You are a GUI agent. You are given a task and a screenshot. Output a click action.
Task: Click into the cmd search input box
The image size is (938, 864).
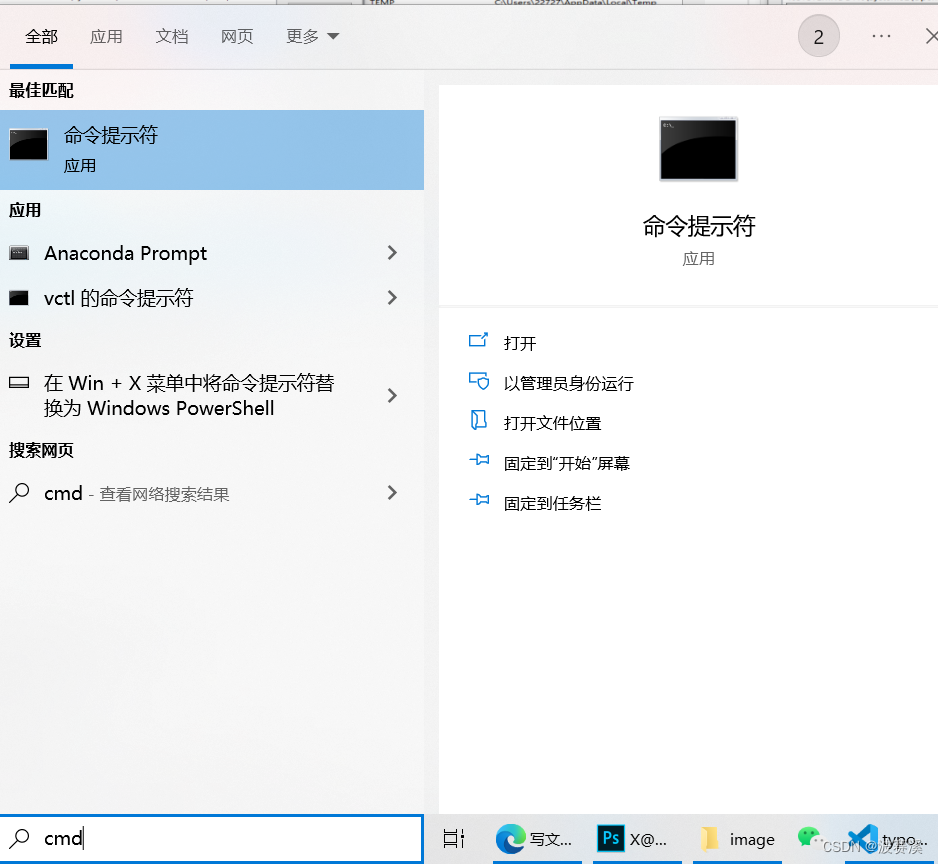tap(212, 838)
